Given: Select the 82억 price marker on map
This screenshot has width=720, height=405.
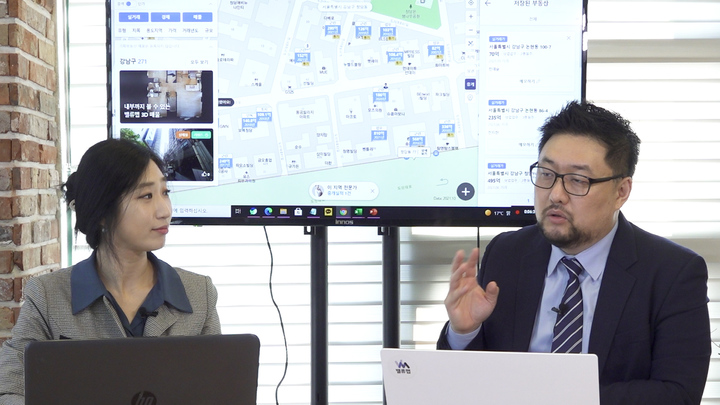Looking at the screenshot, I should (435, 50).
